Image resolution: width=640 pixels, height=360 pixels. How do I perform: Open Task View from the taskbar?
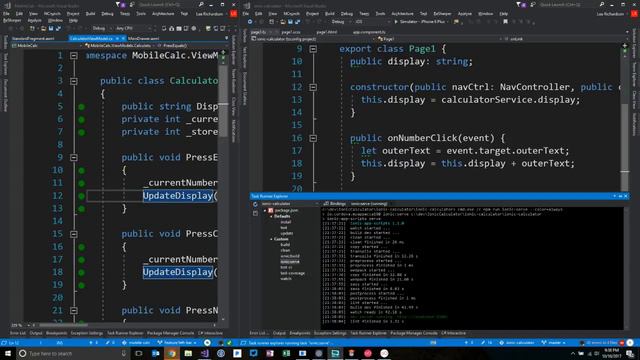pos(139,353)
